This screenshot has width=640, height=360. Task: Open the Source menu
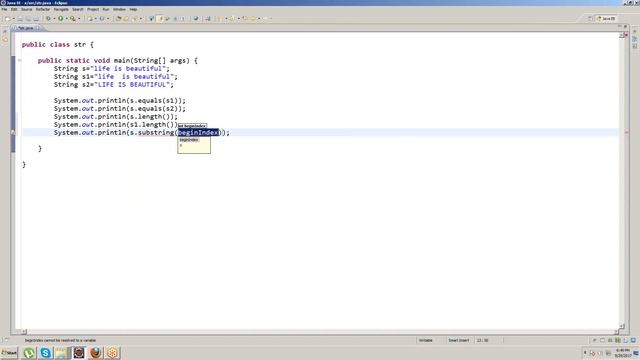(x=27, y=9)
